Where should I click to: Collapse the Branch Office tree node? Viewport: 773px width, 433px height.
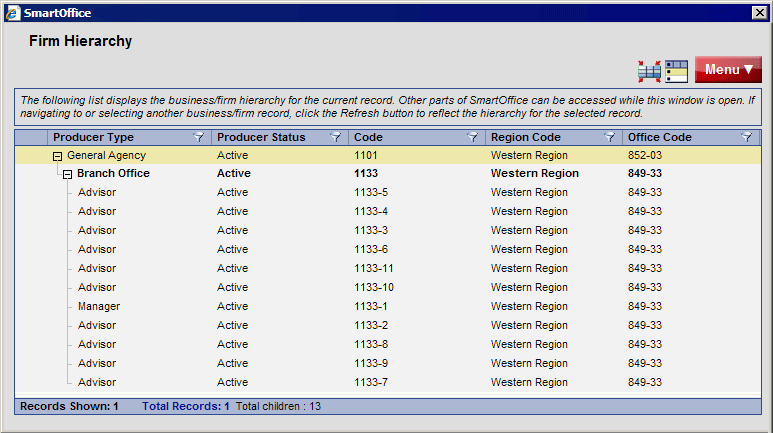tap(68, 174)
